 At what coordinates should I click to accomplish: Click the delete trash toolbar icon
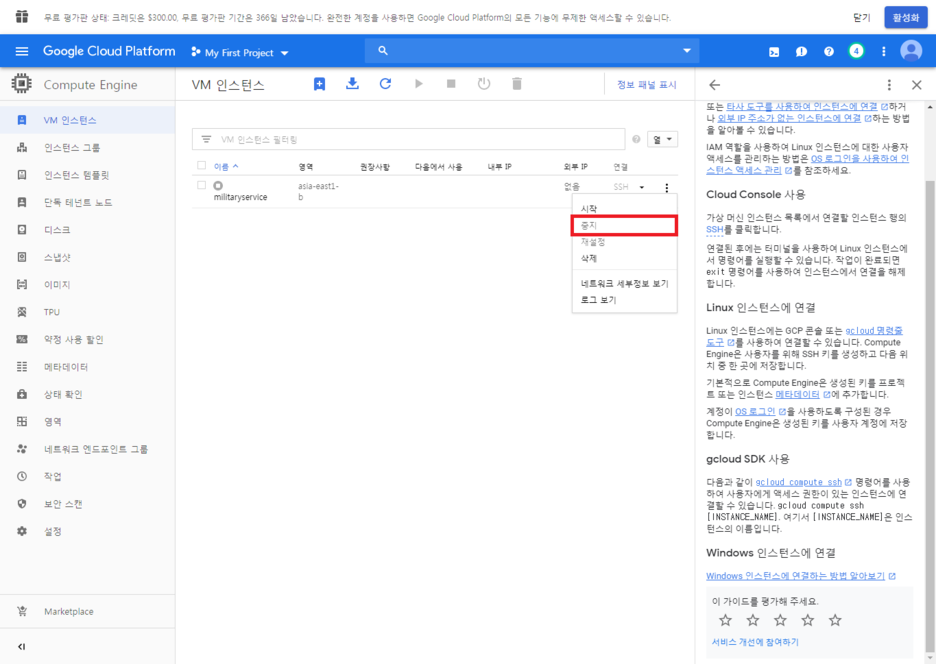(517, 84)
